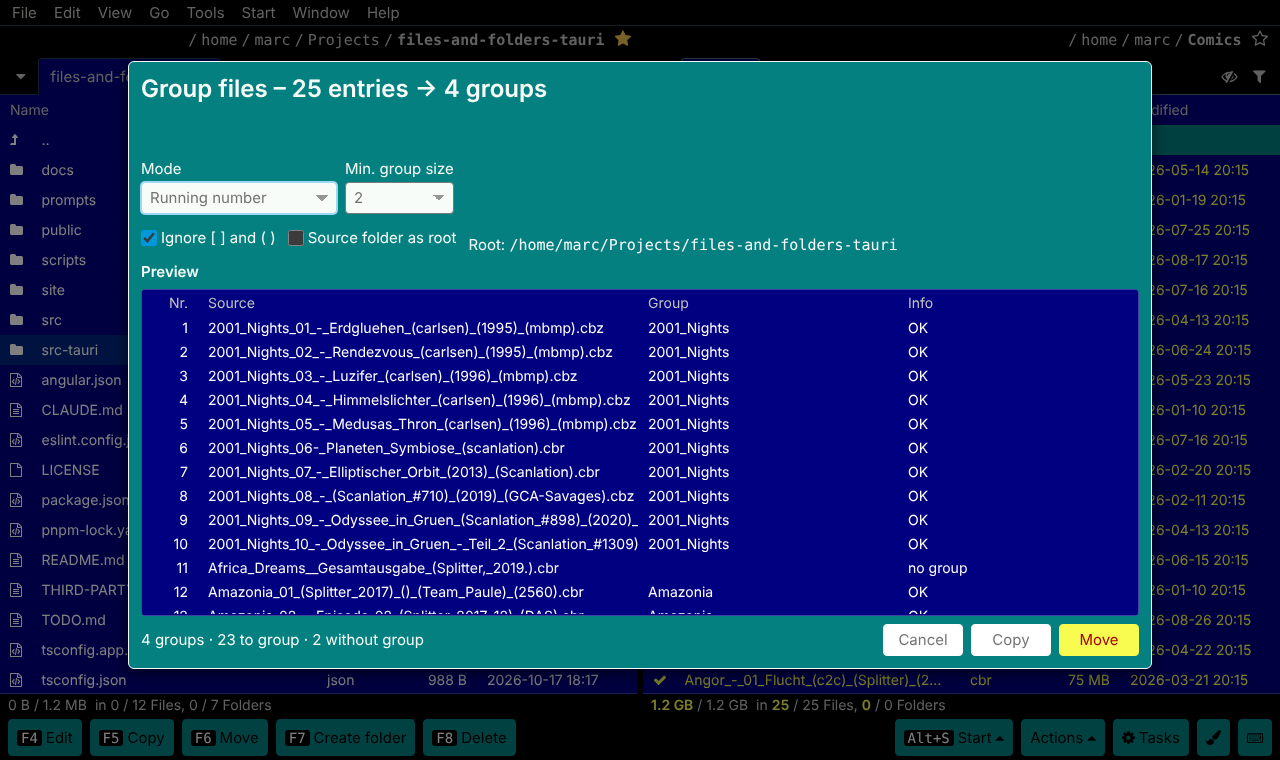Click the F7 Create folder button

pos(347,738)
